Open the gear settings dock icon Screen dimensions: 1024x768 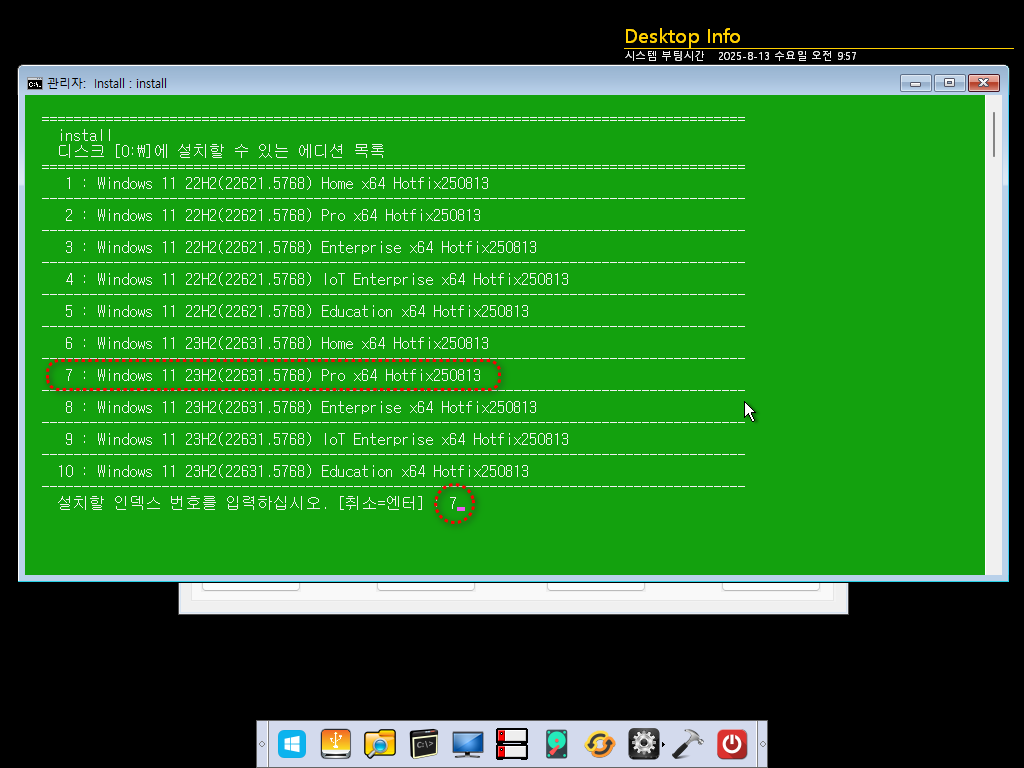(x=644, y=744)
